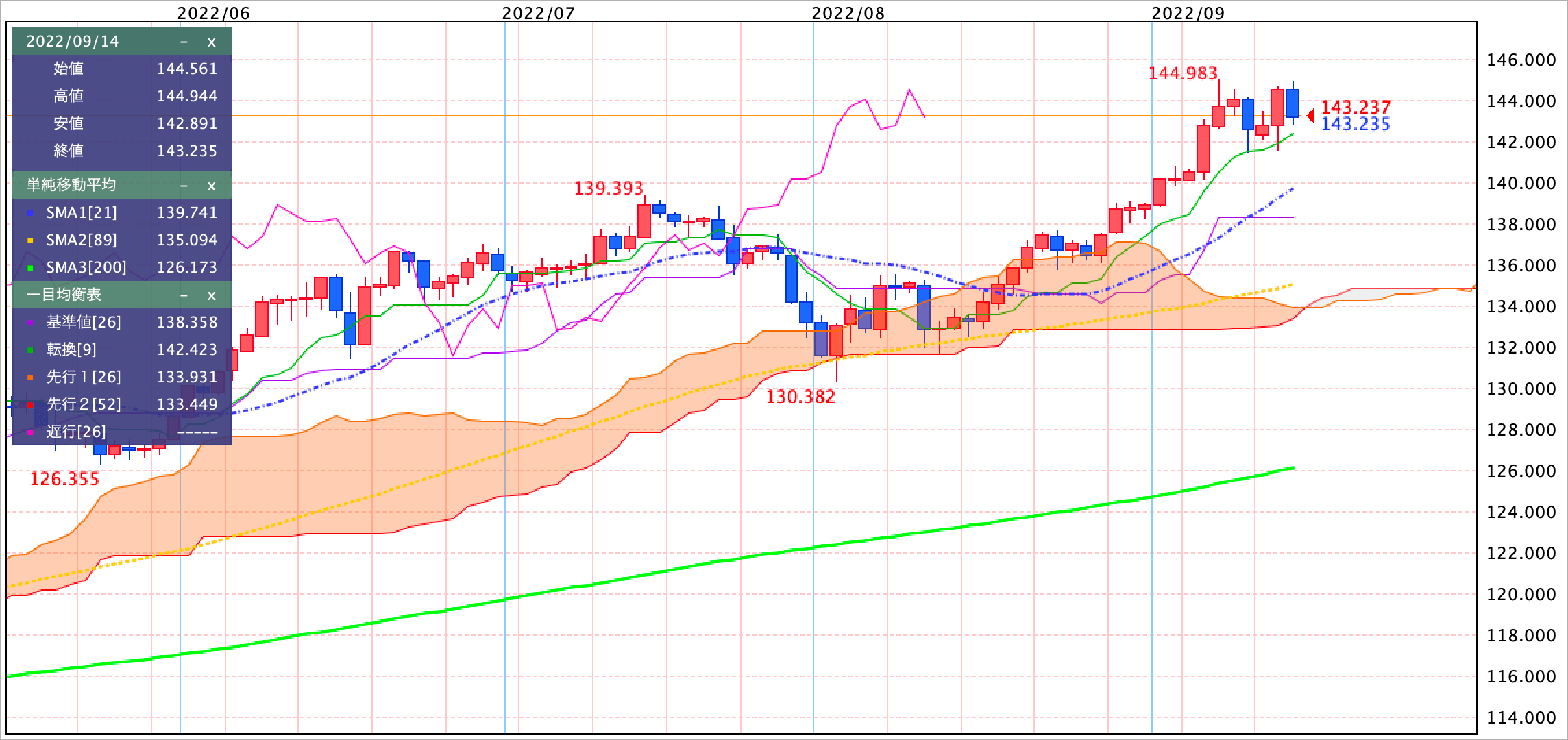Minimize the 2022/09/14 price panel
The height and width of the screenshot is (740, 1568).
click(184, 42)
